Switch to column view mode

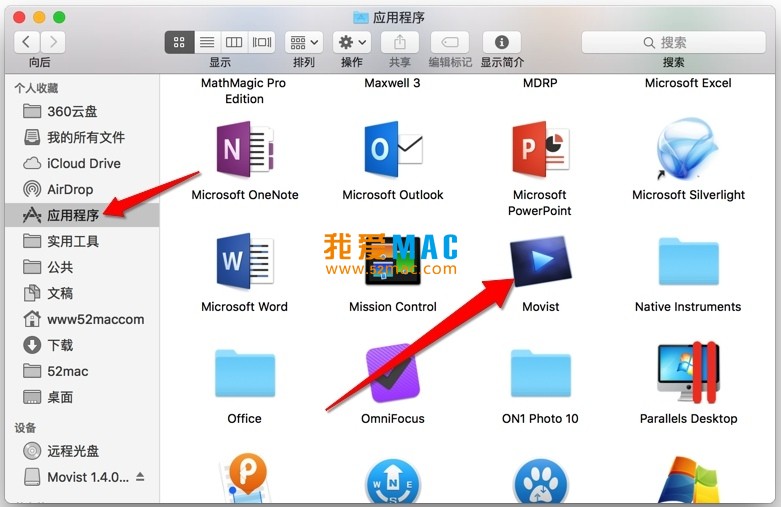[234, 42]
